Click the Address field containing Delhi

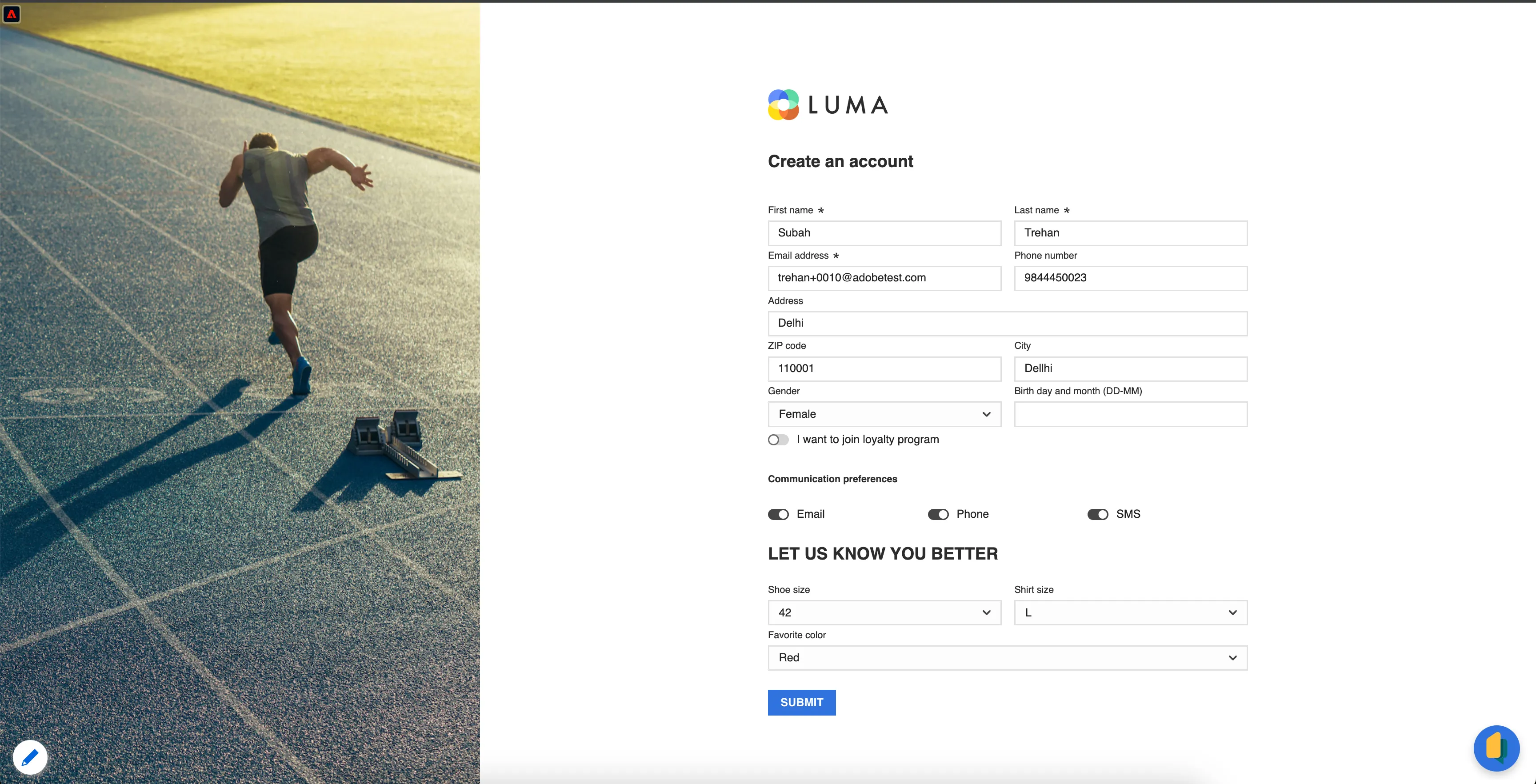coord(1007,323)
